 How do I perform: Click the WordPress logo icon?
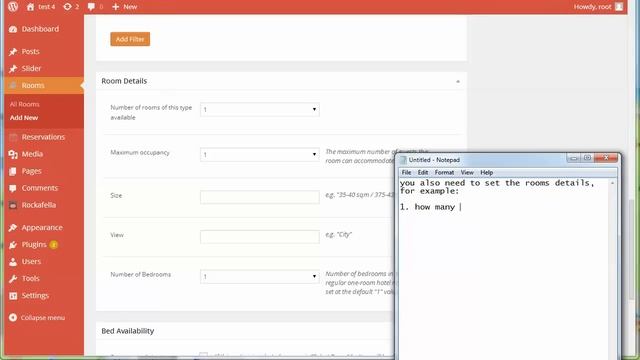(x=13, y=7)
